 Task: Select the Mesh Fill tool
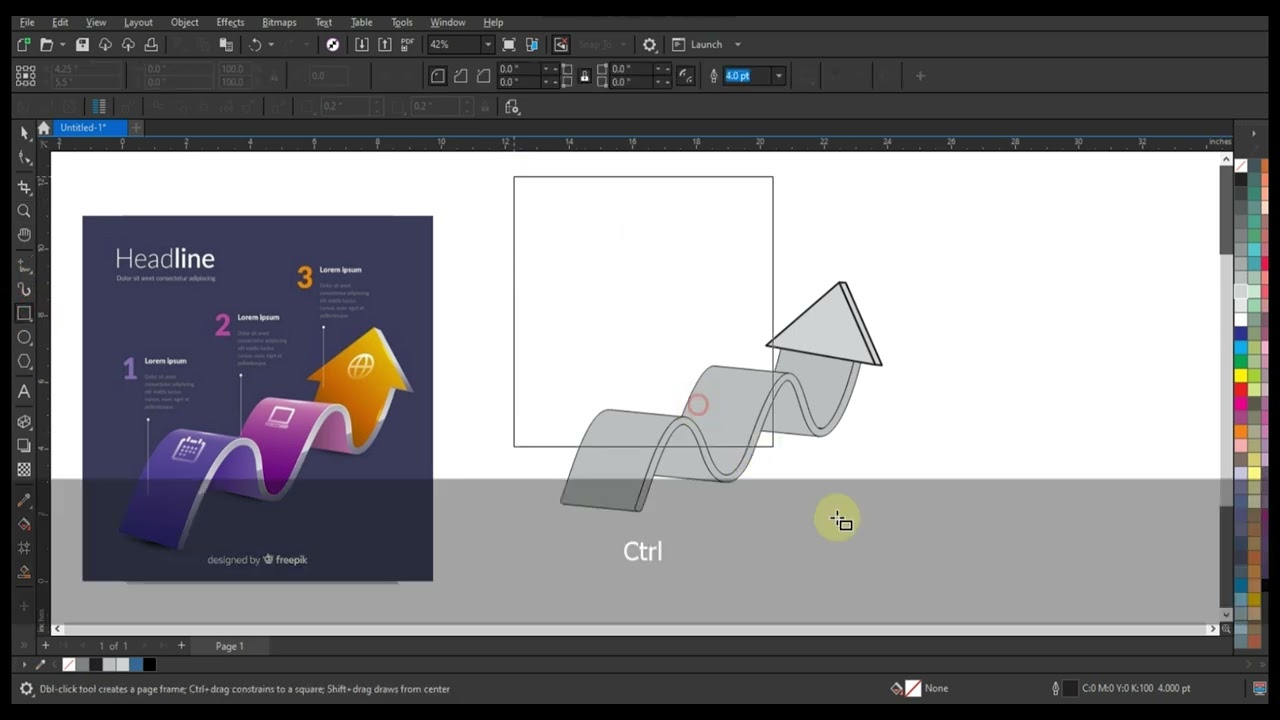point(24,547)
